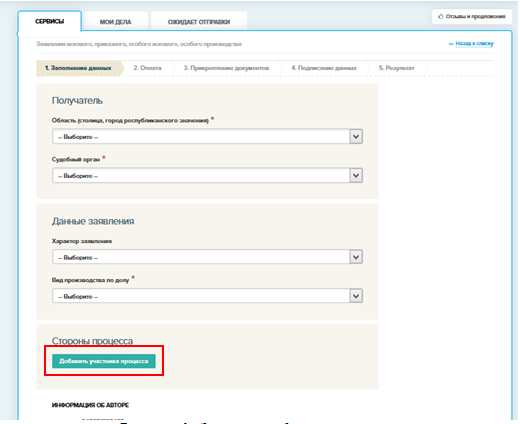Open the Судебный орган dropdown field
The height and width of the screenshot is (424, 520).
tap(207, 176)
